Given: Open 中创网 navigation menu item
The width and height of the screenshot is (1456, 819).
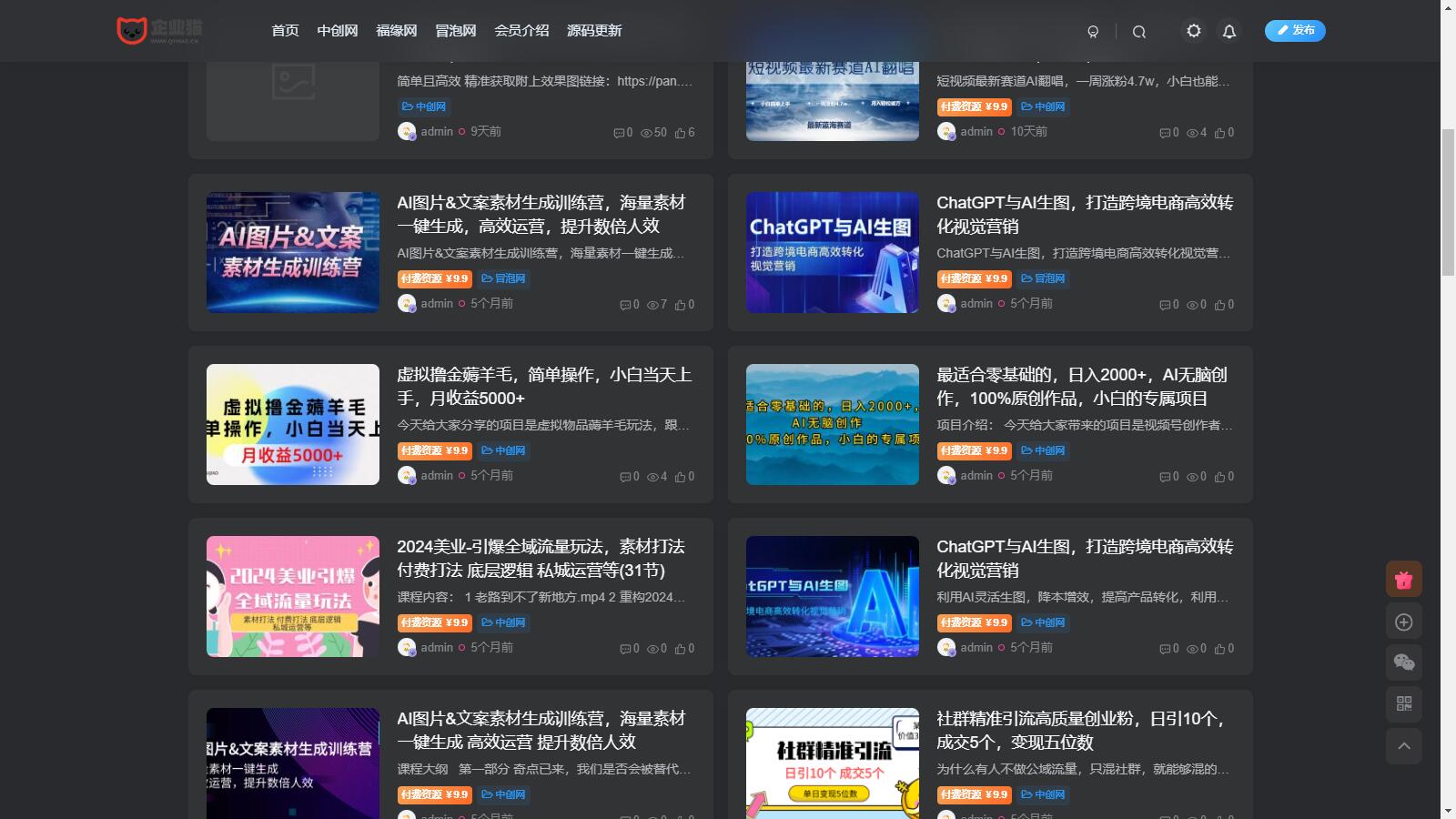Looking at the screenshot, I should pyautogui.click(x=337, y=31).
